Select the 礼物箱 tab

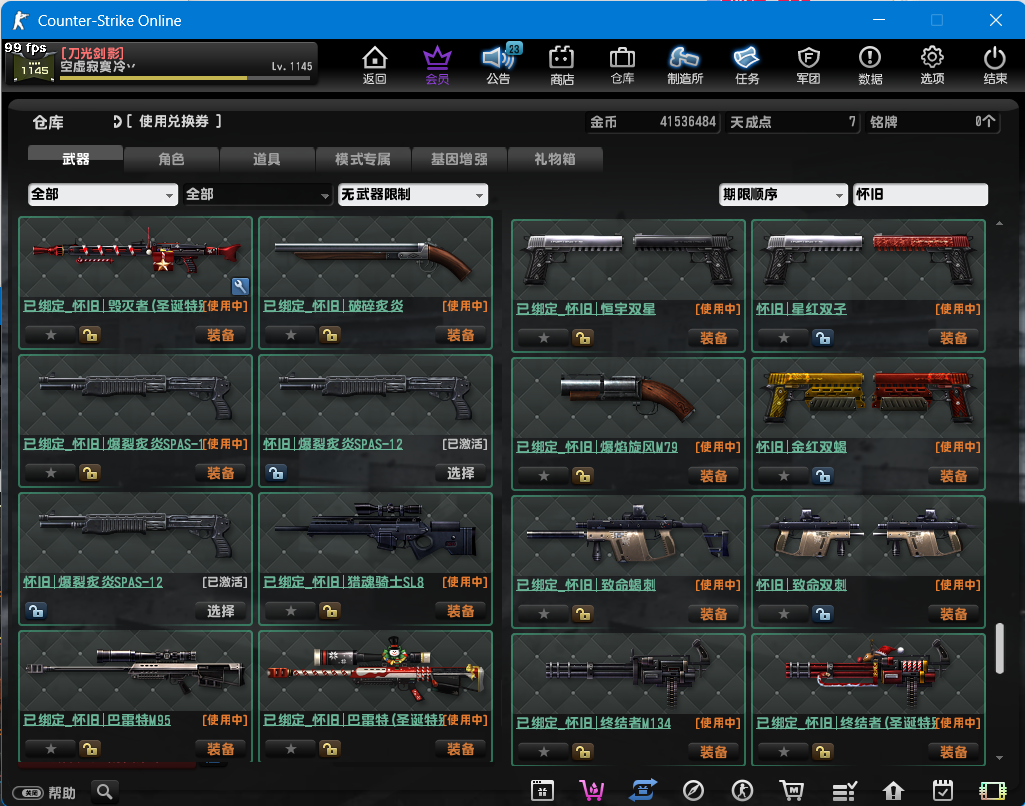tap(554, 159)
